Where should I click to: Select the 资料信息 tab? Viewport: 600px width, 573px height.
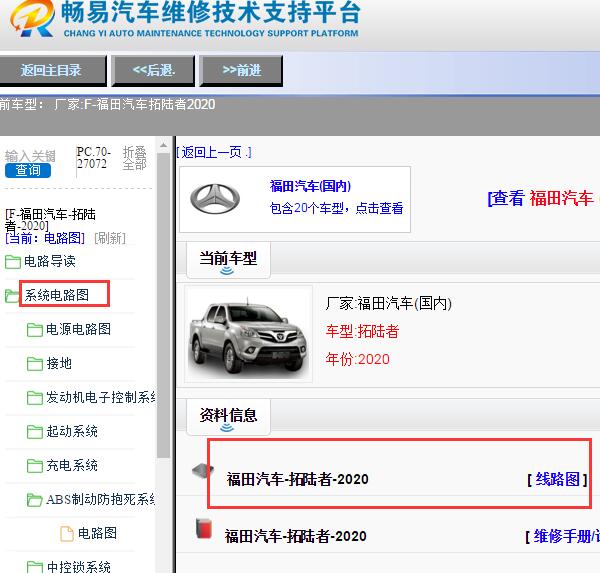click(x=228, y=417)
